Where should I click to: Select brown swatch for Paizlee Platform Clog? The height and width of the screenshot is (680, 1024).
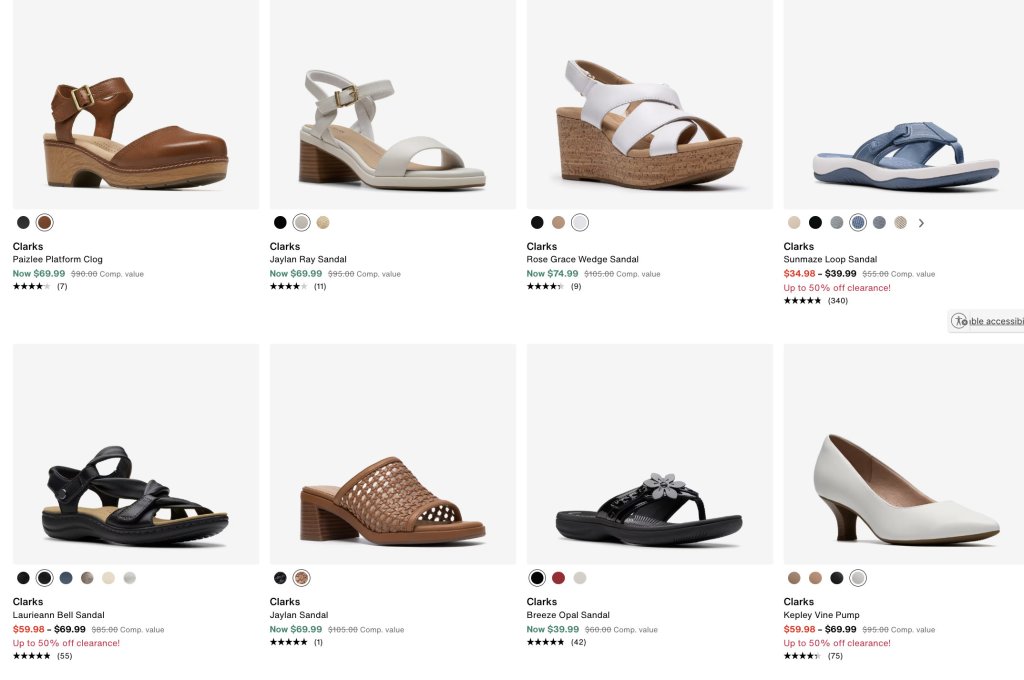point(44,223)
